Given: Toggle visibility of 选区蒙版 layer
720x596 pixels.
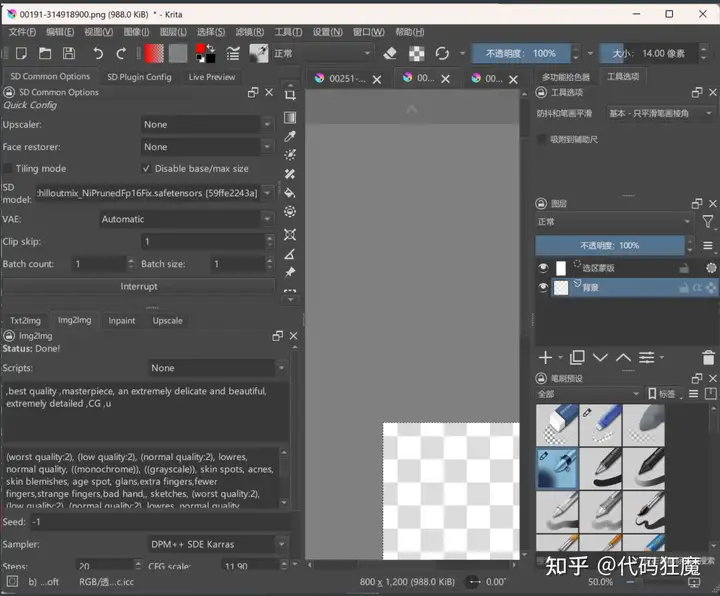Looking at the screenshot, I should (543, 268).
